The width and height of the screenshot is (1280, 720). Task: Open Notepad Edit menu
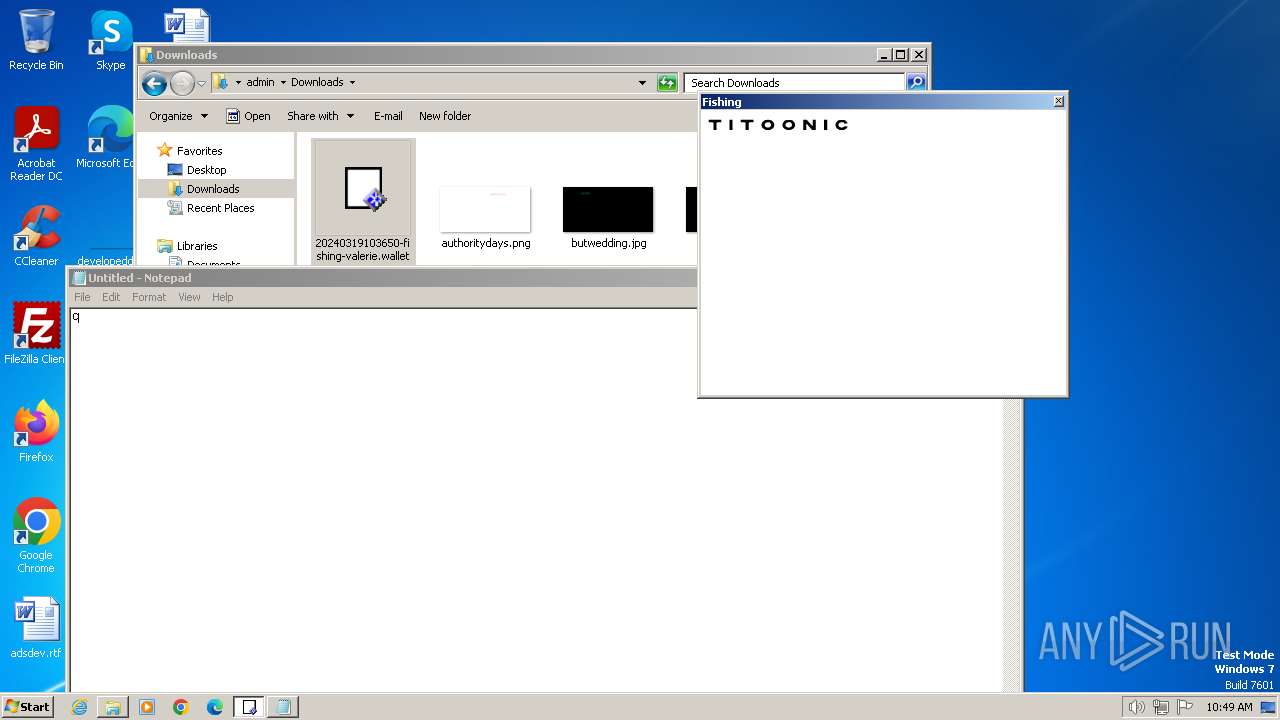coord(111,297)
